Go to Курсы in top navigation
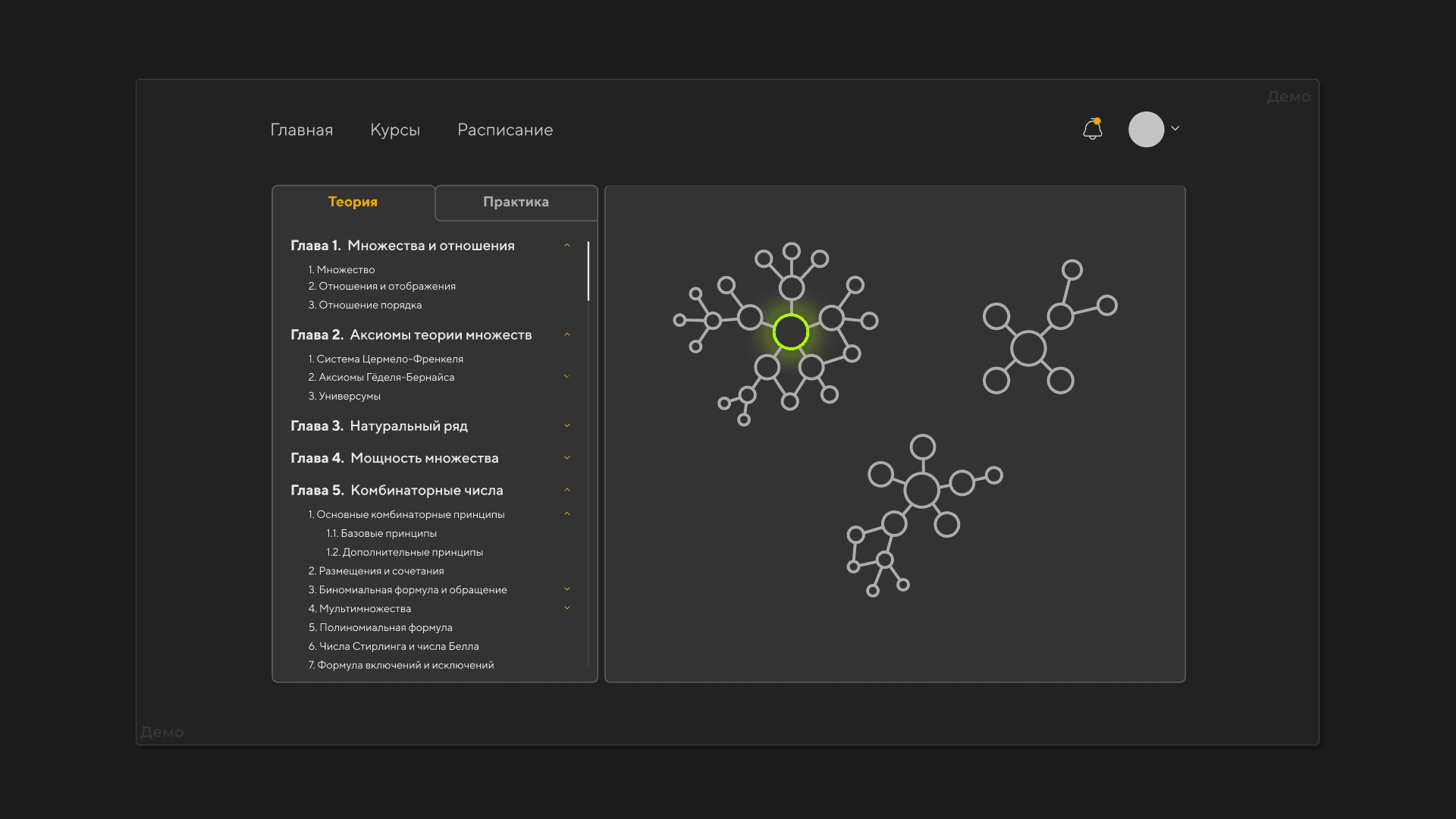Image resolution: width=1456 pixels, height=819 pixels. pos(395,130)
